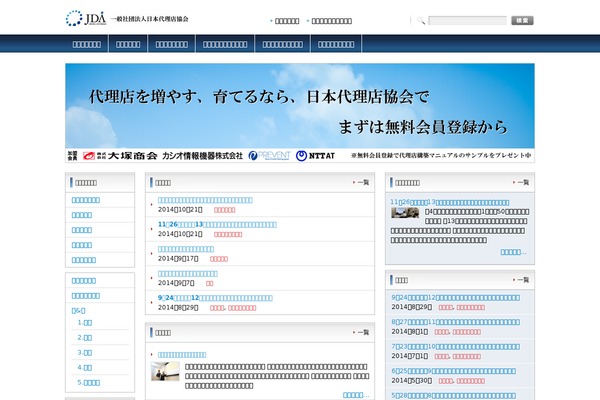Click the presenter photo thumbnail in the lower panel
Screen dimensions: 600x400
[165, 371]
